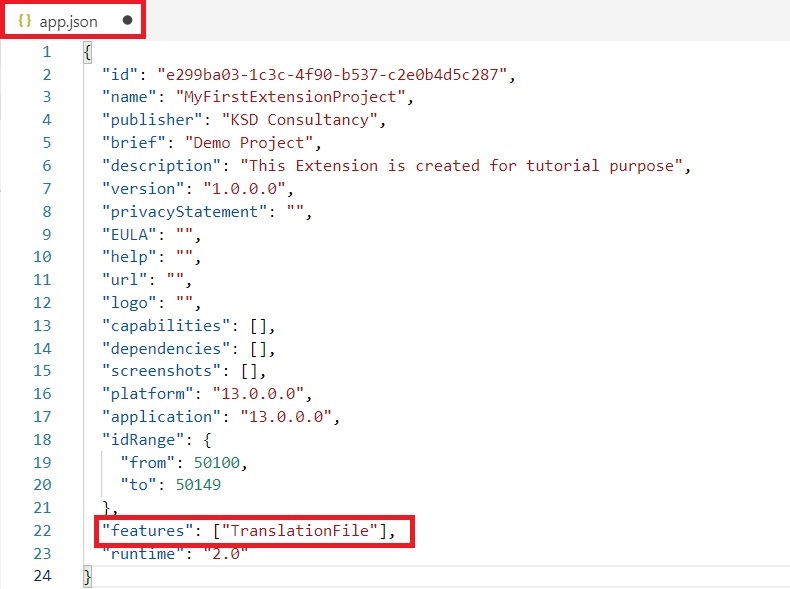Screen dimensions: 790x589
Task: Click the closing brace on line 24
Action: [88, 576]
